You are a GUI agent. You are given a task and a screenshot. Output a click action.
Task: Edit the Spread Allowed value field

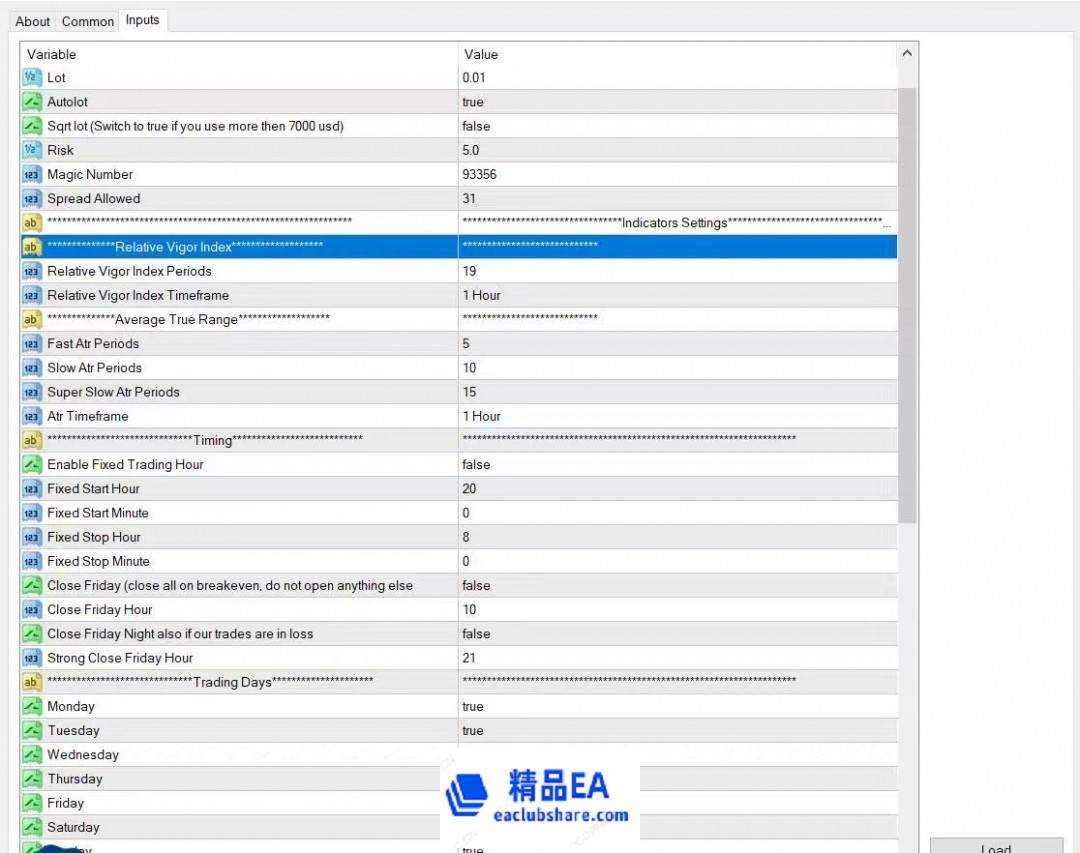click(x=677, y=199)
